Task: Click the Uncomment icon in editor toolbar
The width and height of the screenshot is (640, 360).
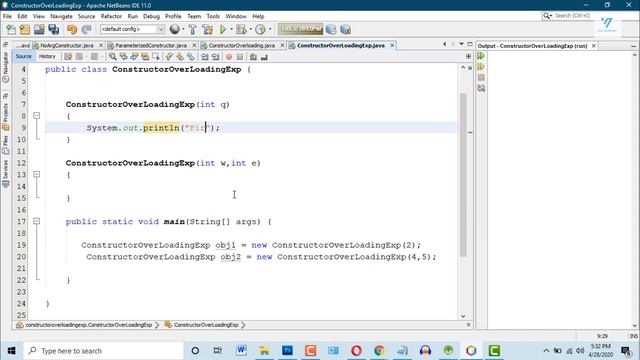Action: (x=264, y=57)
